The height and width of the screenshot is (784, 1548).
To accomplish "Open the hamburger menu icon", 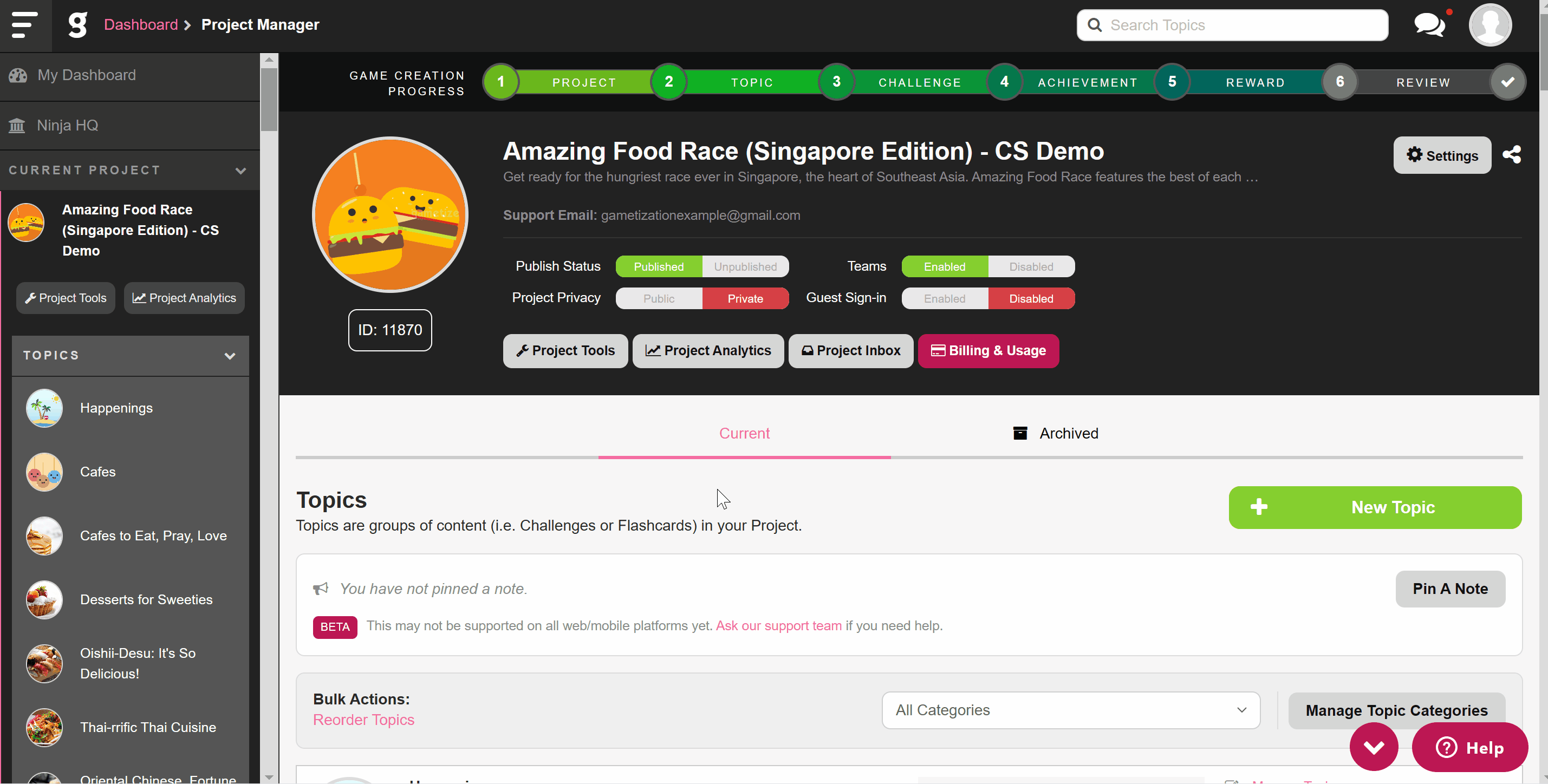I will pyautogui.click(x=24, y=24).
